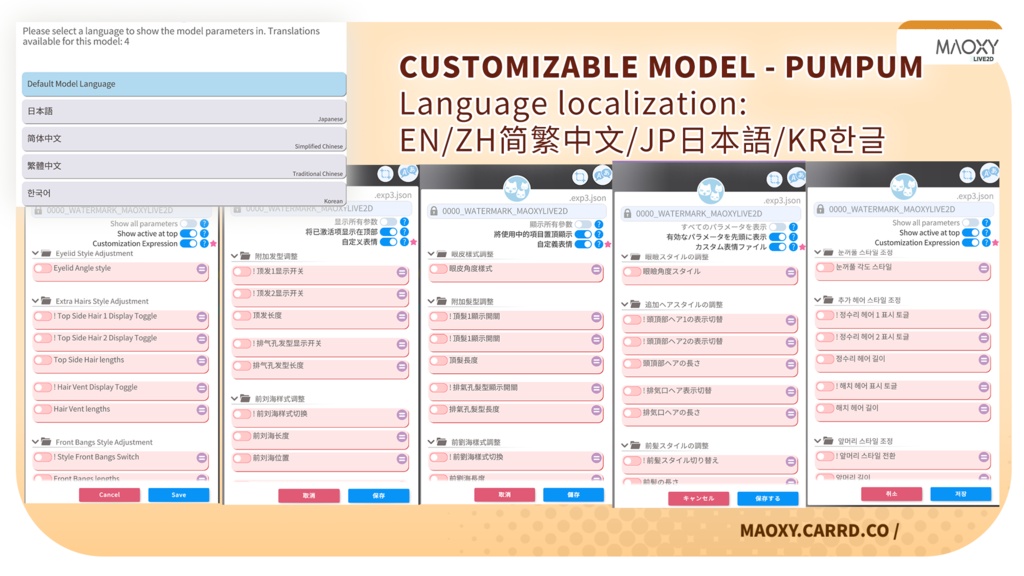This screenshot has width=1024, height=576.
Task: Click the purple circle icon on the 顶发长度 row
Action: point(402,317)
